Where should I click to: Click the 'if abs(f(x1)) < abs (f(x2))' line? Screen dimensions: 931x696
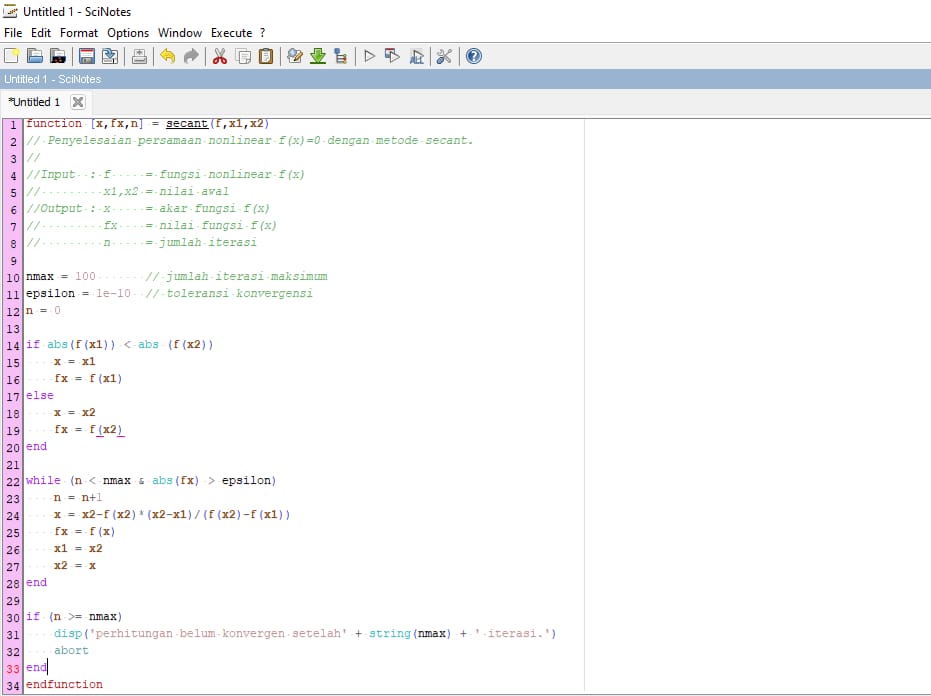(x=119, y=344)
